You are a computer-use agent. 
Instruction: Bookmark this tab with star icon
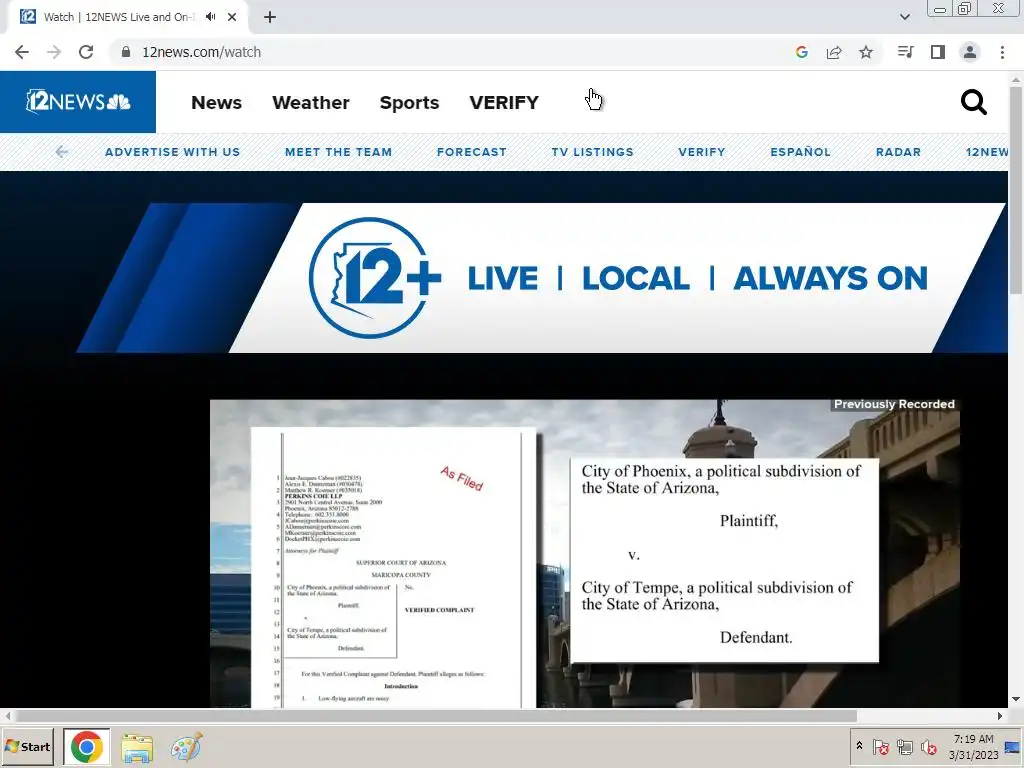coord(866,52)
